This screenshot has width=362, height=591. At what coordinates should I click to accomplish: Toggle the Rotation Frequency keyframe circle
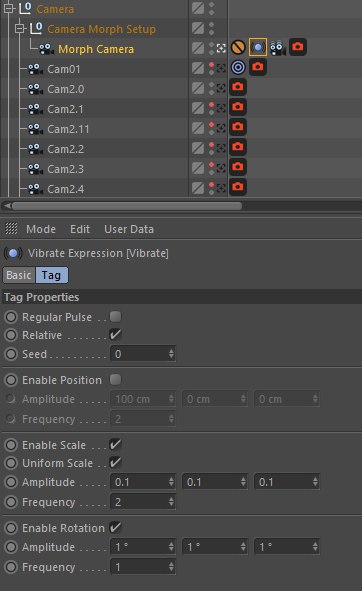[x=11, y=567]
